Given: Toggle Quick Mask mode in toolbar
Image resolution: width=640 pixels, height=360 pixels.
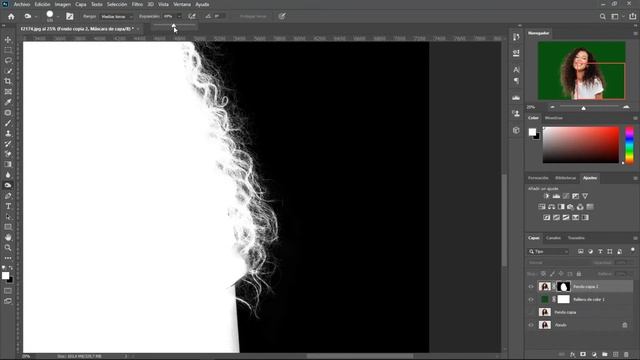Looking at the screenshot, I should (8, 291).
